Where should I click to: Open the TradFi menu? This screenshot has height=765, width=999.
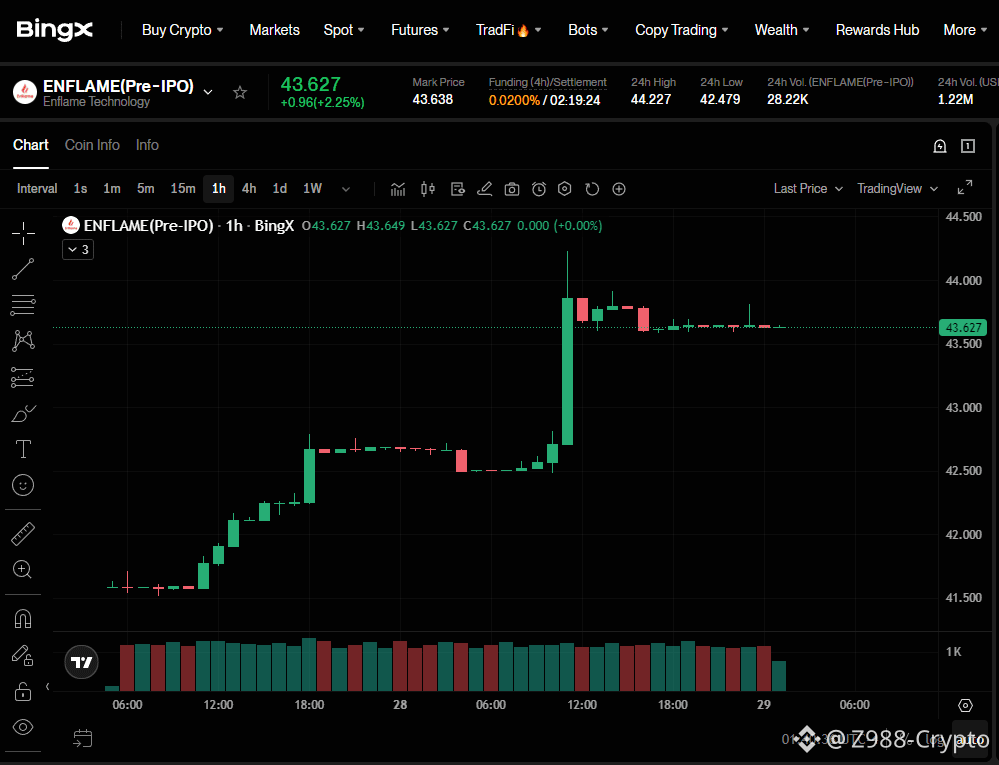pos(508,30)
